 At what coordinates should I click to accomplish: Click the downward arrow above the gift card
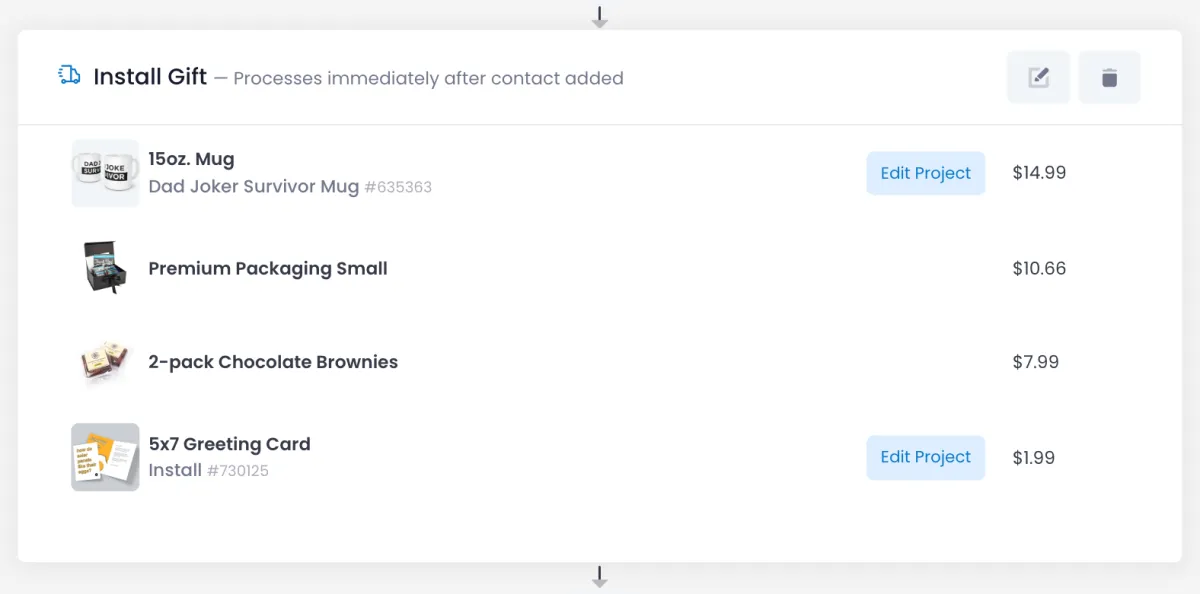[600, 17]
